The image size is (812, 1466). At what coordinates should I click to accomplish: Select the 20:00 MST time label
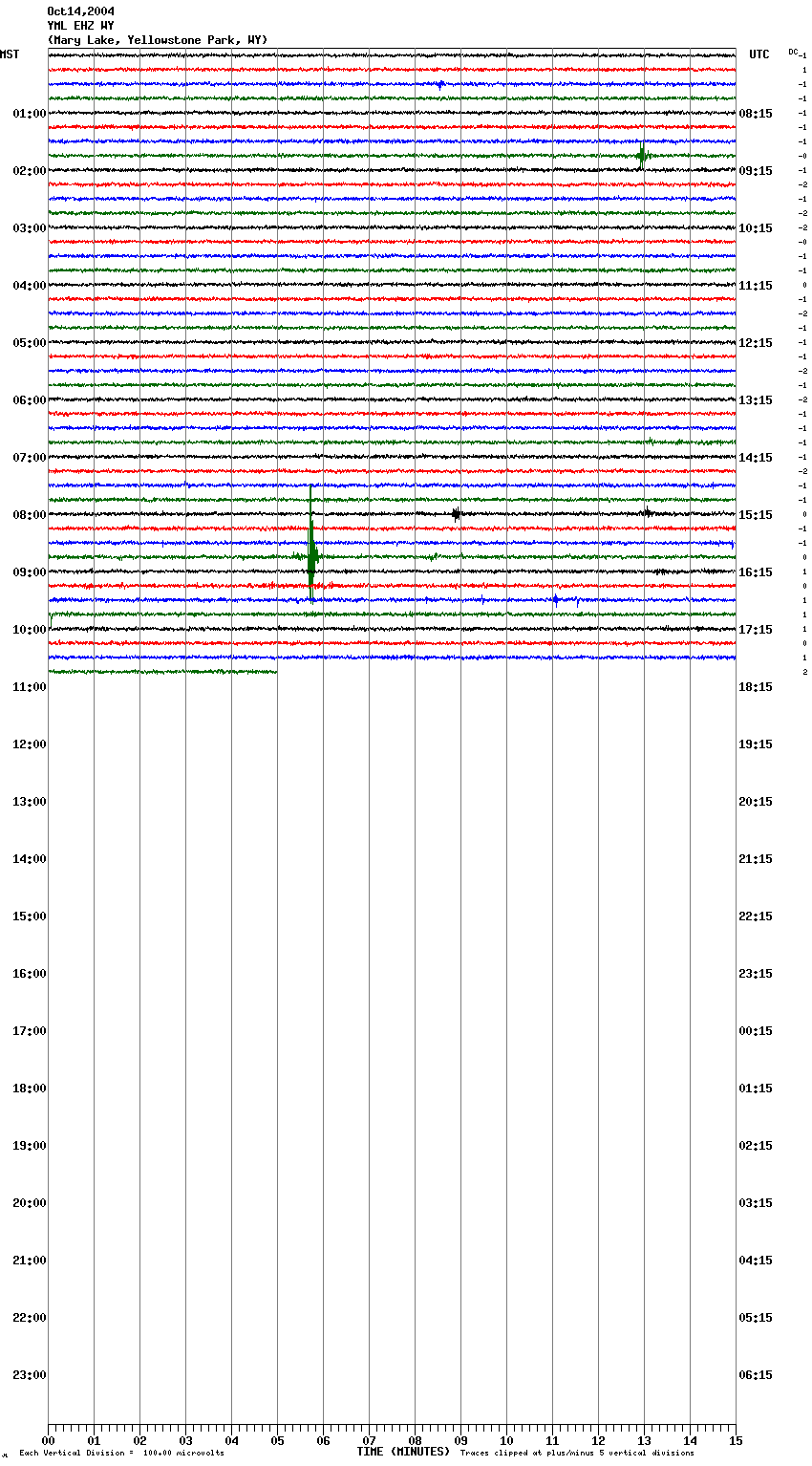[x=30, y=1203]
